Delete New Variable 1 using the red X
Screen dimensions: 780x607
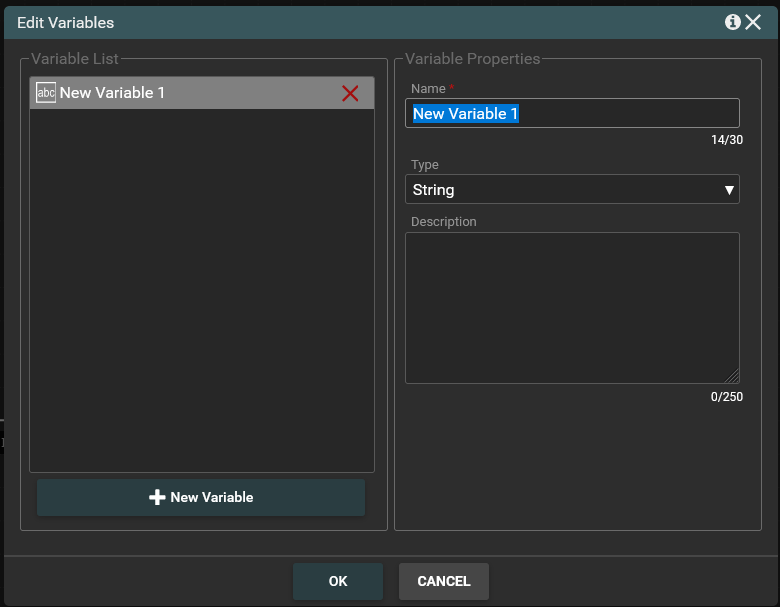click(350, 93)
